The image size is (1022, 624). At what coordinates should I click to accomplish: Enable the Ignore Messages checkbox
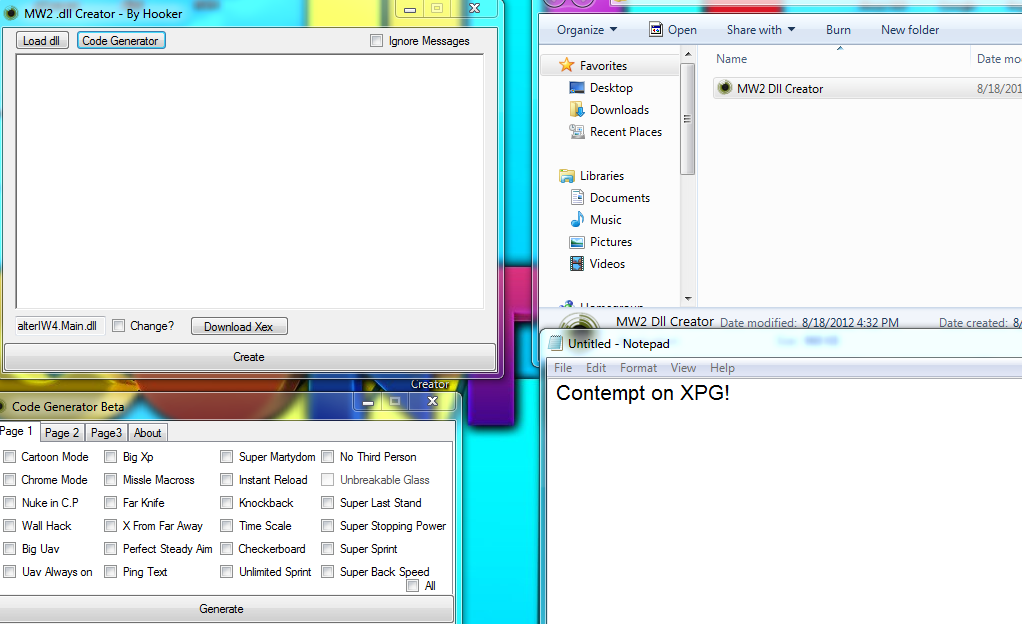pyautogui.click(x=376, y=40)
